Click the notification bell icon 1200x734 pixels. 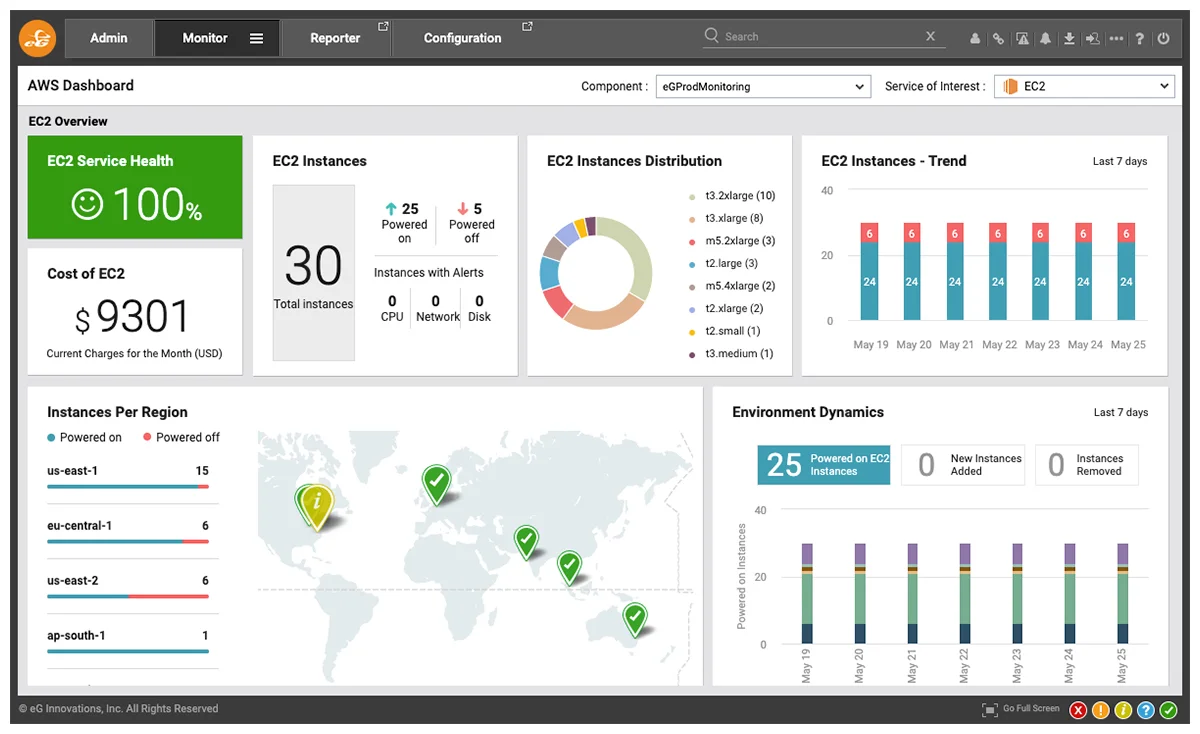click(x=1045, y=39)
